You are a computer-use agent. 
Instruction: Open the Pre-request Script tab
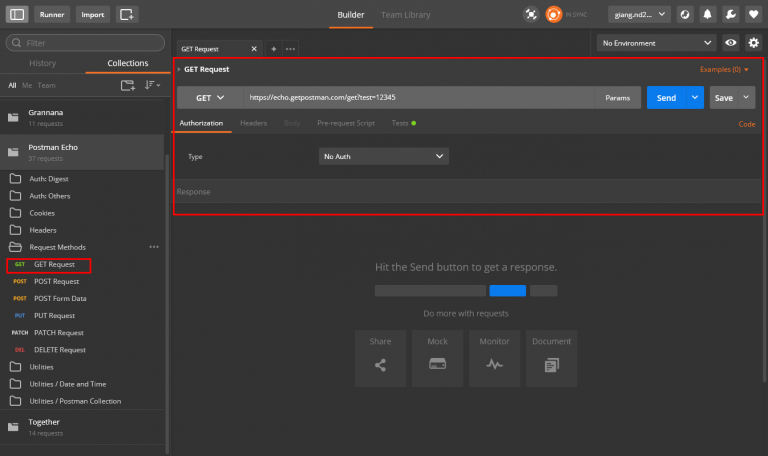click(x=345, y=123)
